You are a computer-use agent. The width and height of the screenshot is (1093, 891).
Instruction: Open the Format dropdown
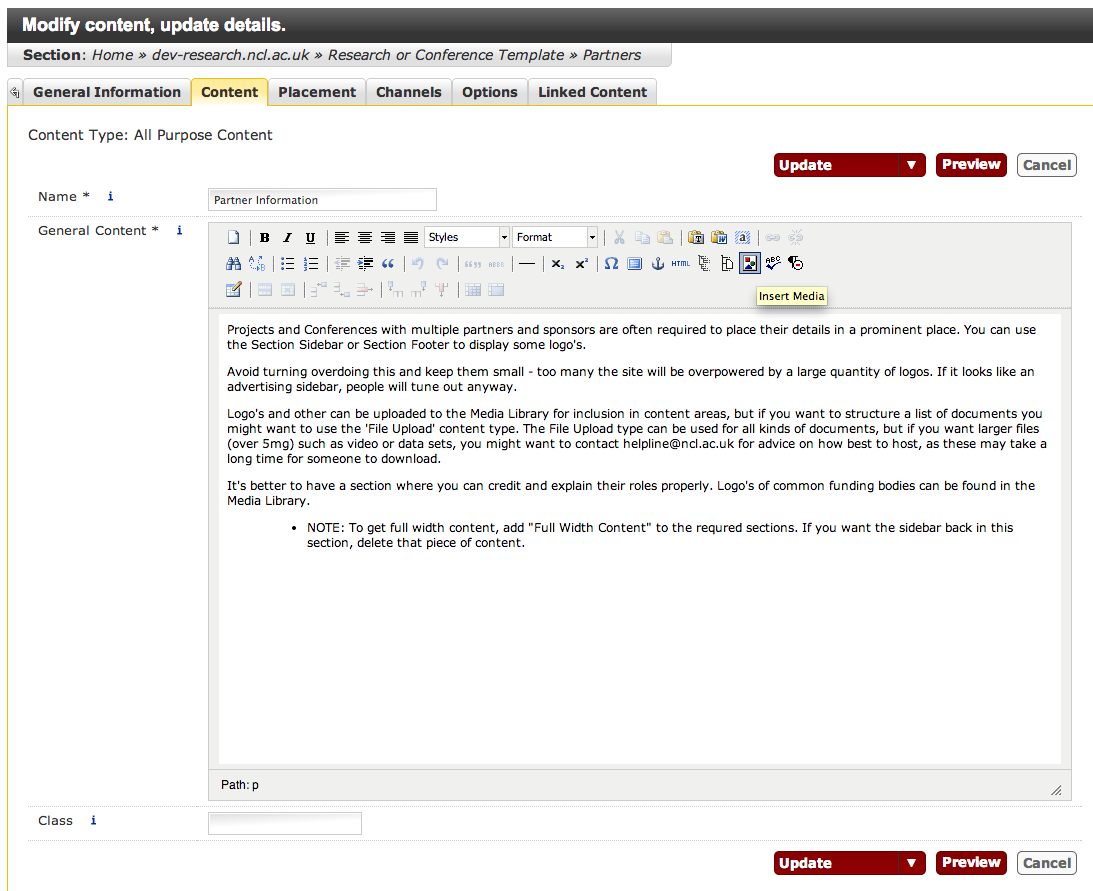[x=555, y=238]
